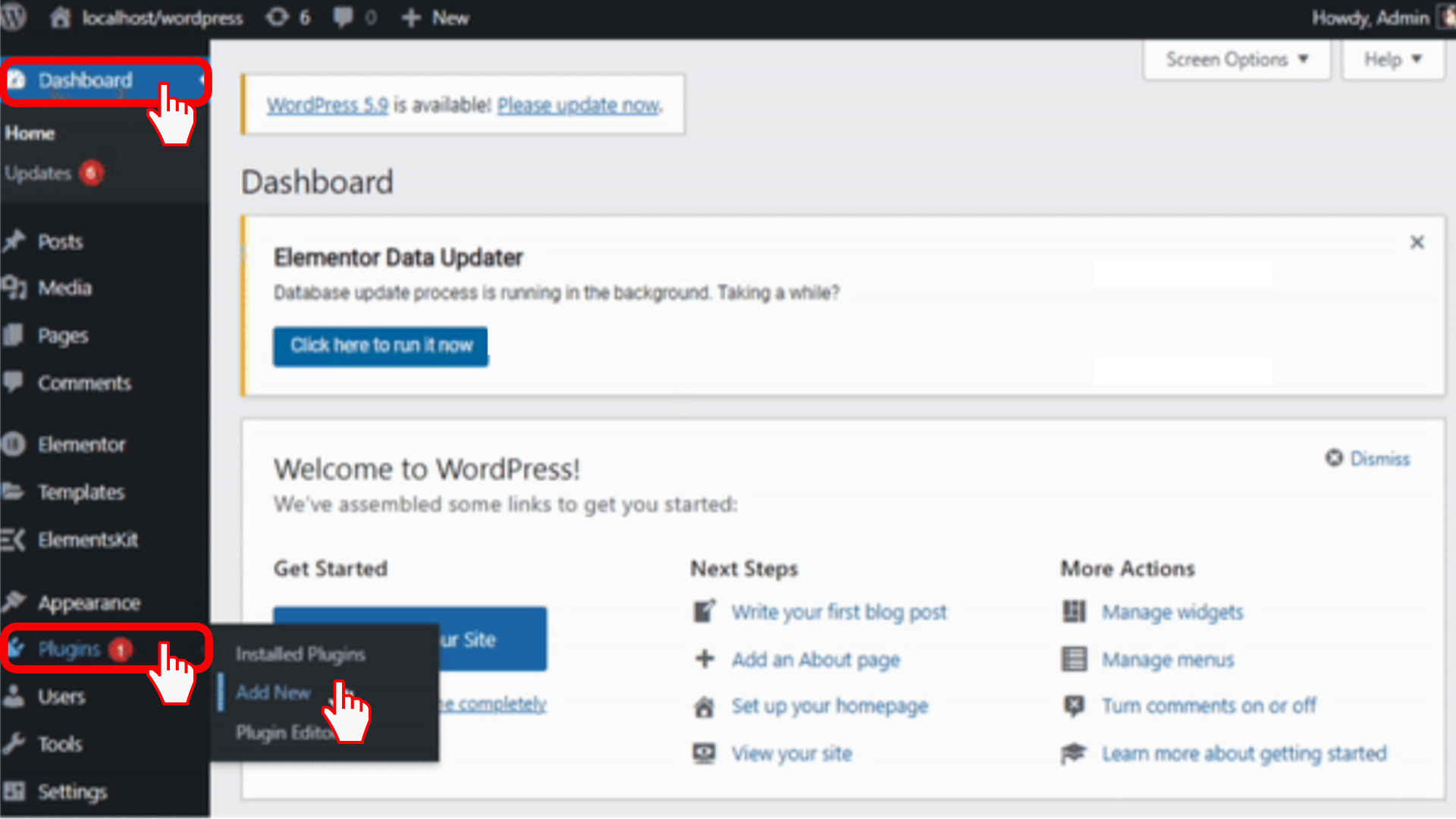
Task: Click the Dashboard gauge icon in sidebar
Action: click(x=17, y=80)
